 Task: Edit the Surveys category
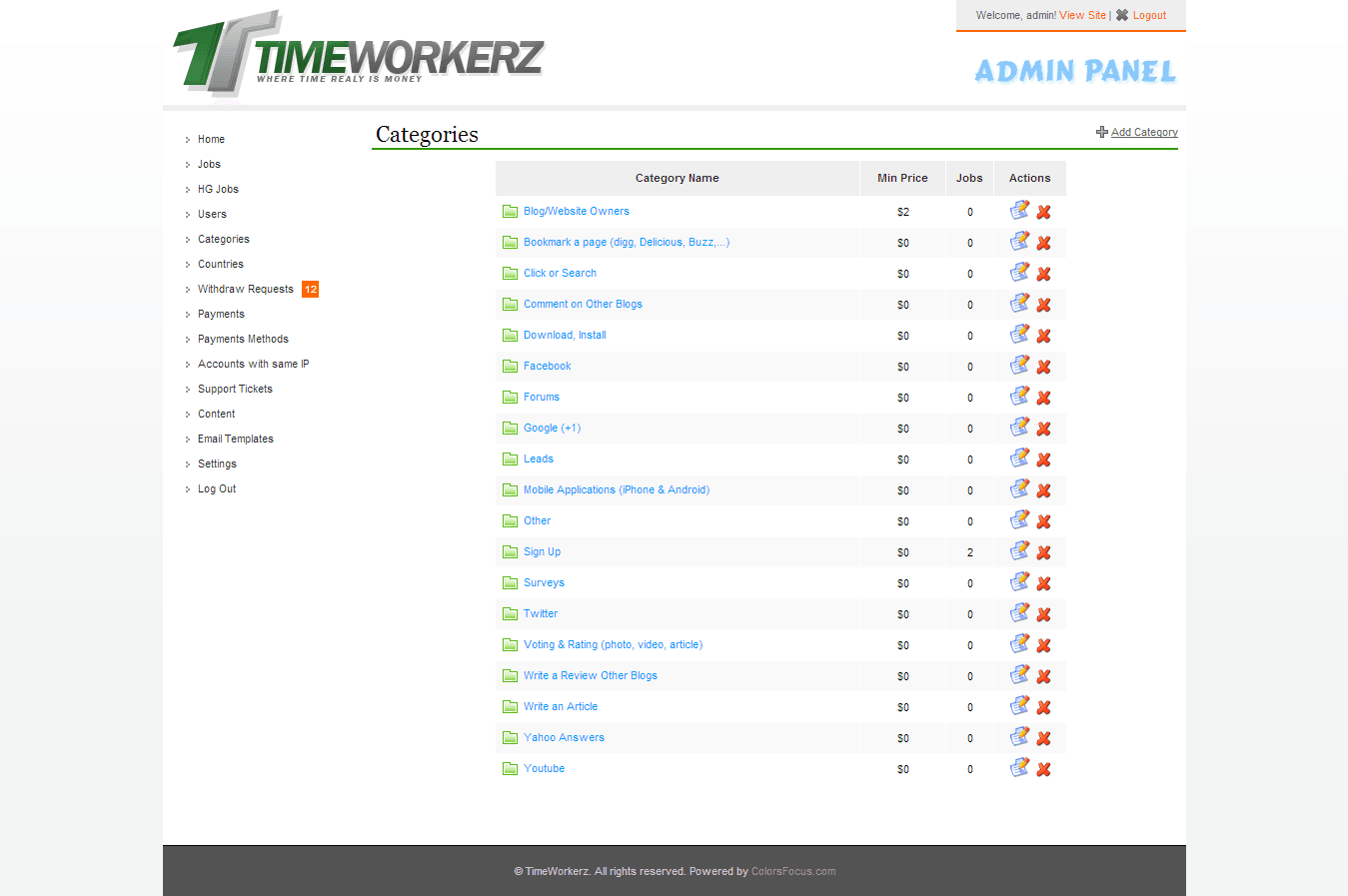[x=1019, y=582]
